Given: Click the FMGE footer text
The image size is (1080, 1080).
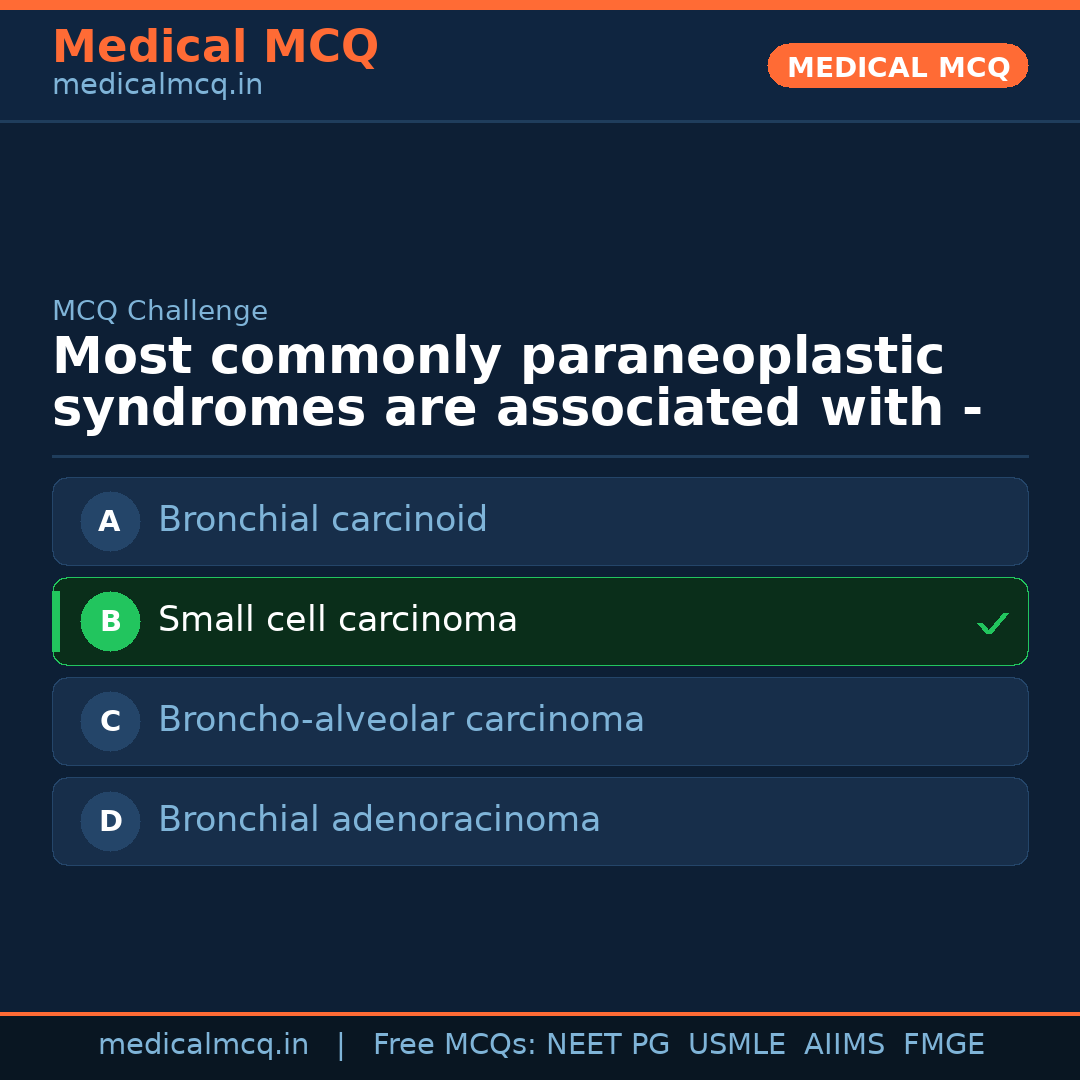Looking at the screenshot, I should coord(943,1045).
